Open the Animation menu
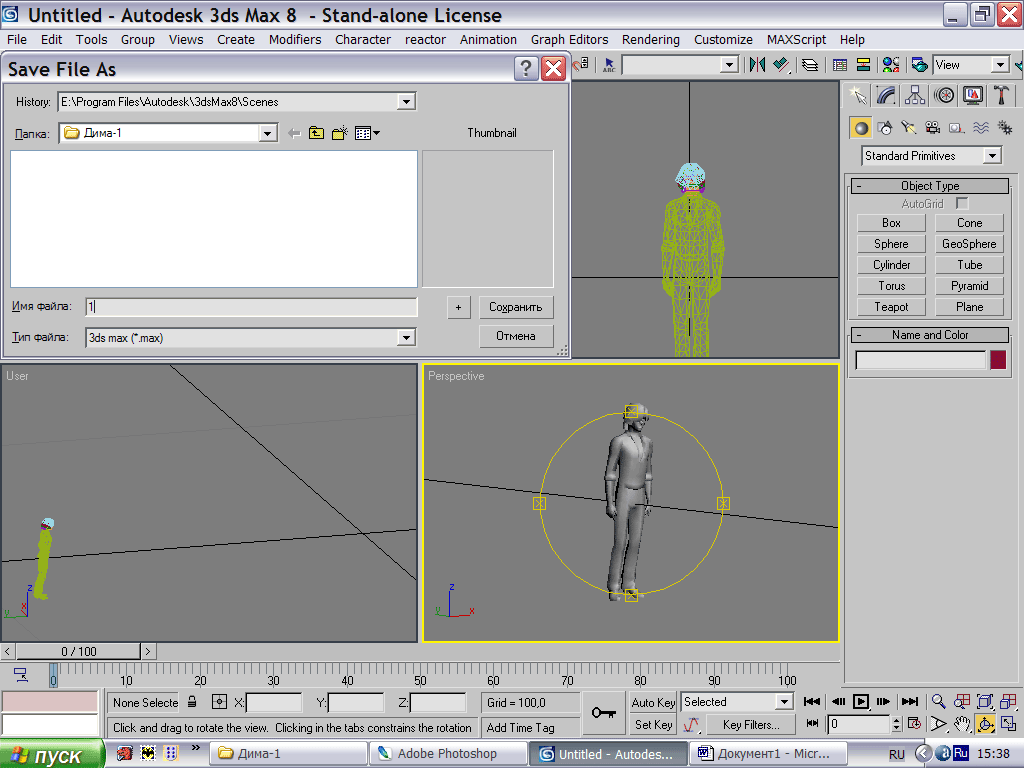The height and width of the screenshot is (768, 1024). click(x=488, y=40)
